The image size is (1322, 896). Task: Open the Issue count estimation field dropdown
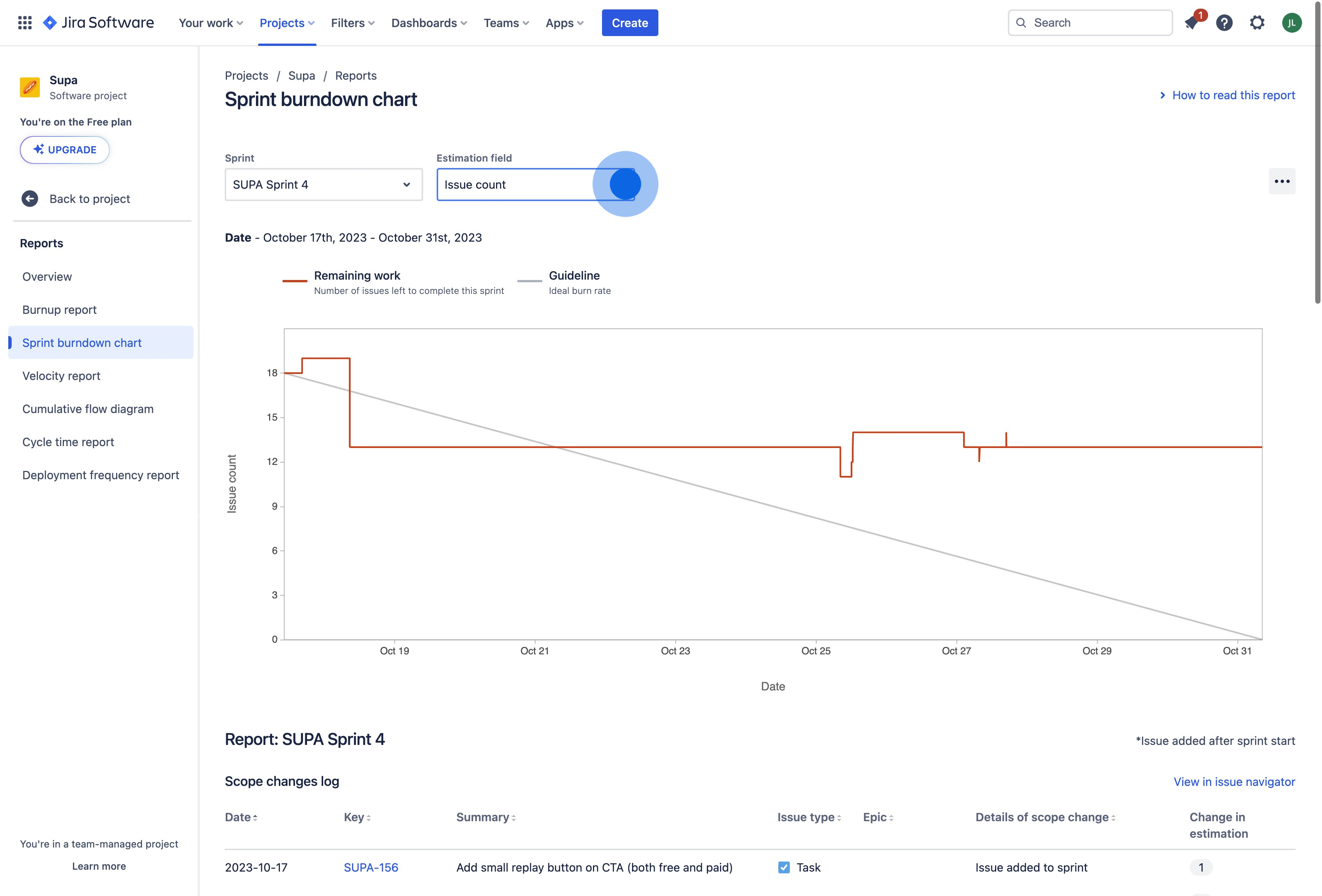coord(535,184)
